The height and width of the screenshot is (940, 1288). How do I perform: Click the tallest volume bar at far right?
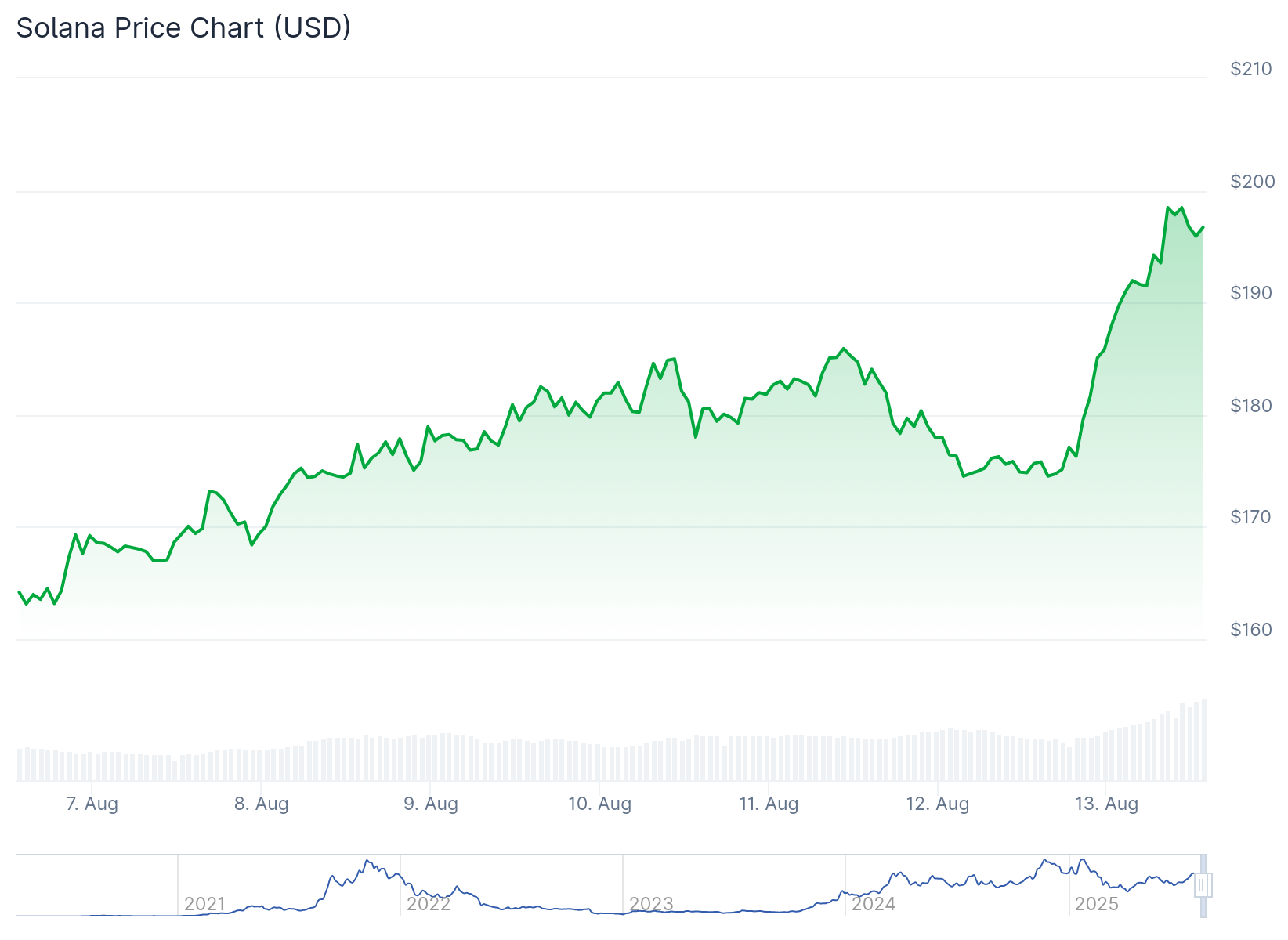pos(1203,739)
